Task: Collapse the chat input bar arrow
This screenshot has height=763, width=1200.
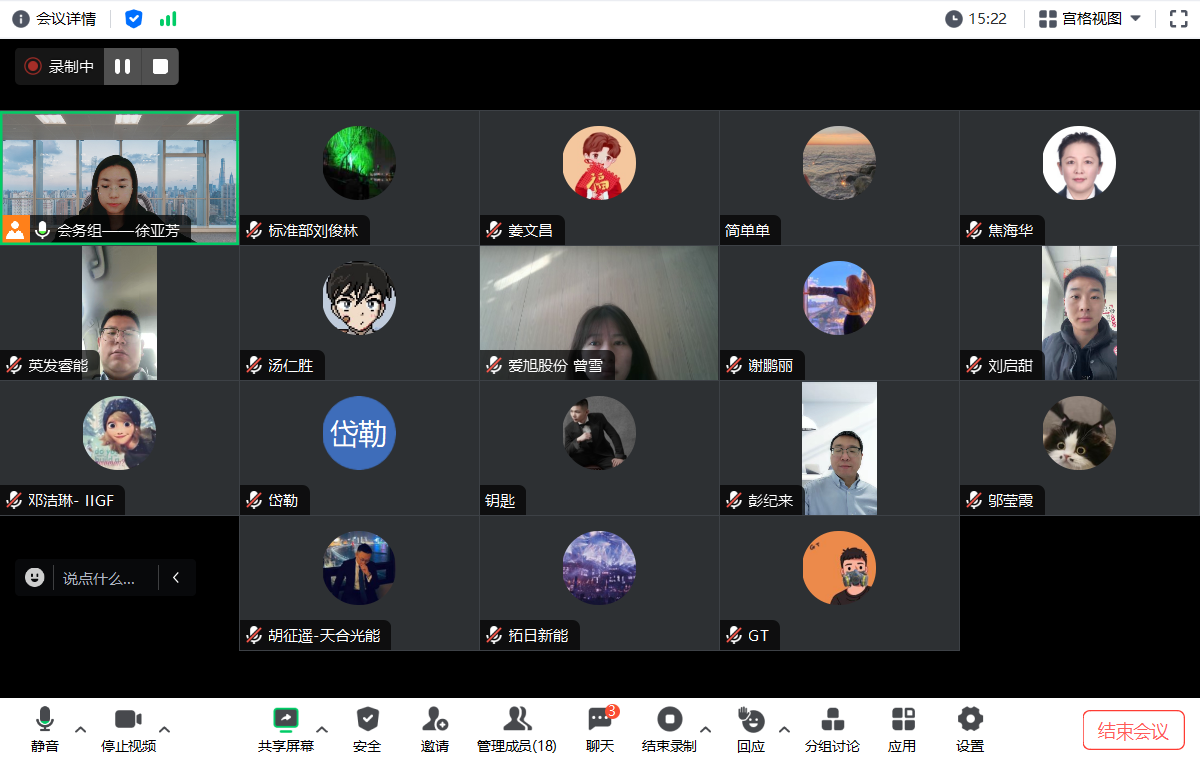Action: pyautogui.click(x=176, y=577)
